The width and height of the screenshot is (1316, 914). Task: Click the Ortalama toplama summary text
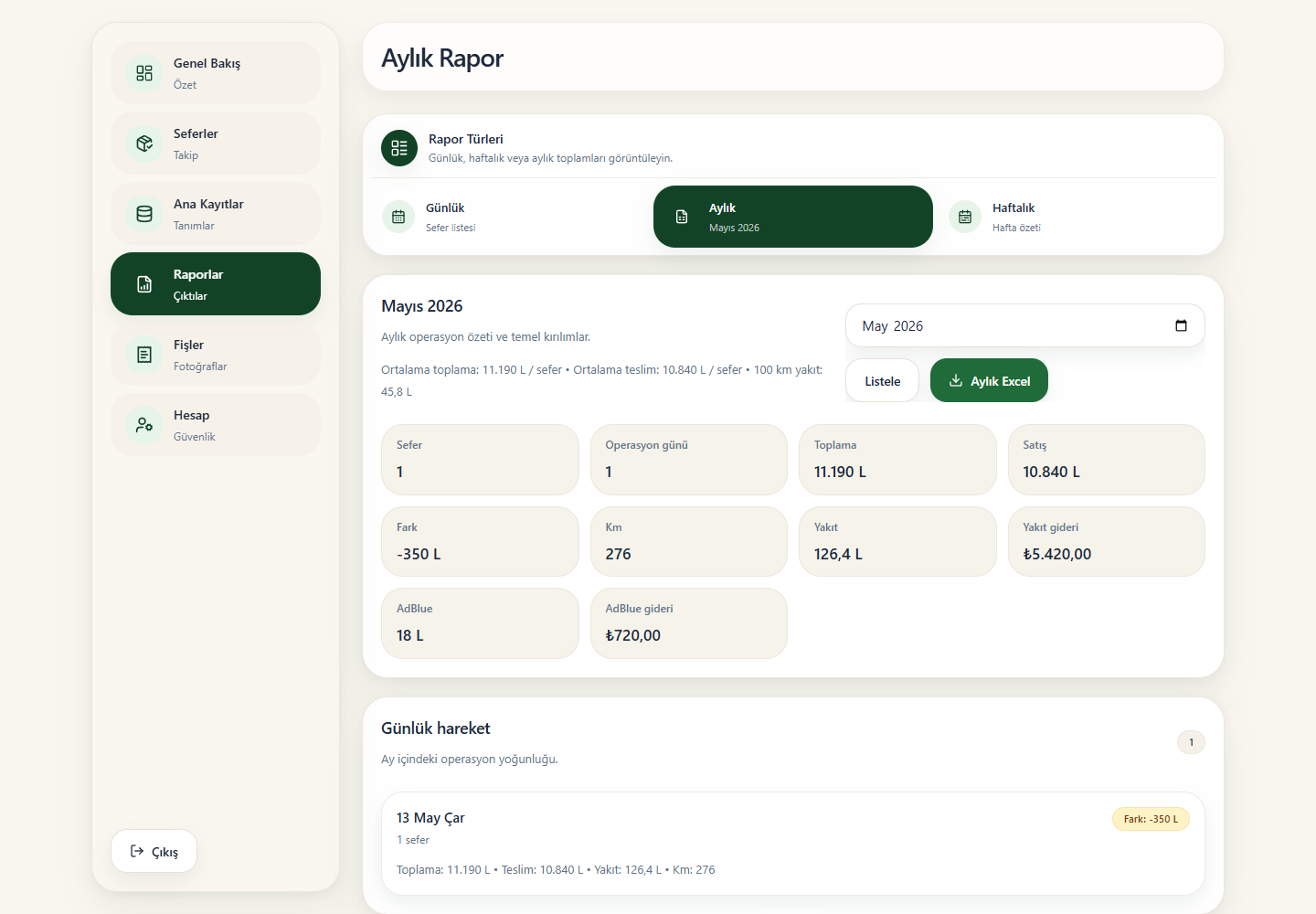click(602, 380)
